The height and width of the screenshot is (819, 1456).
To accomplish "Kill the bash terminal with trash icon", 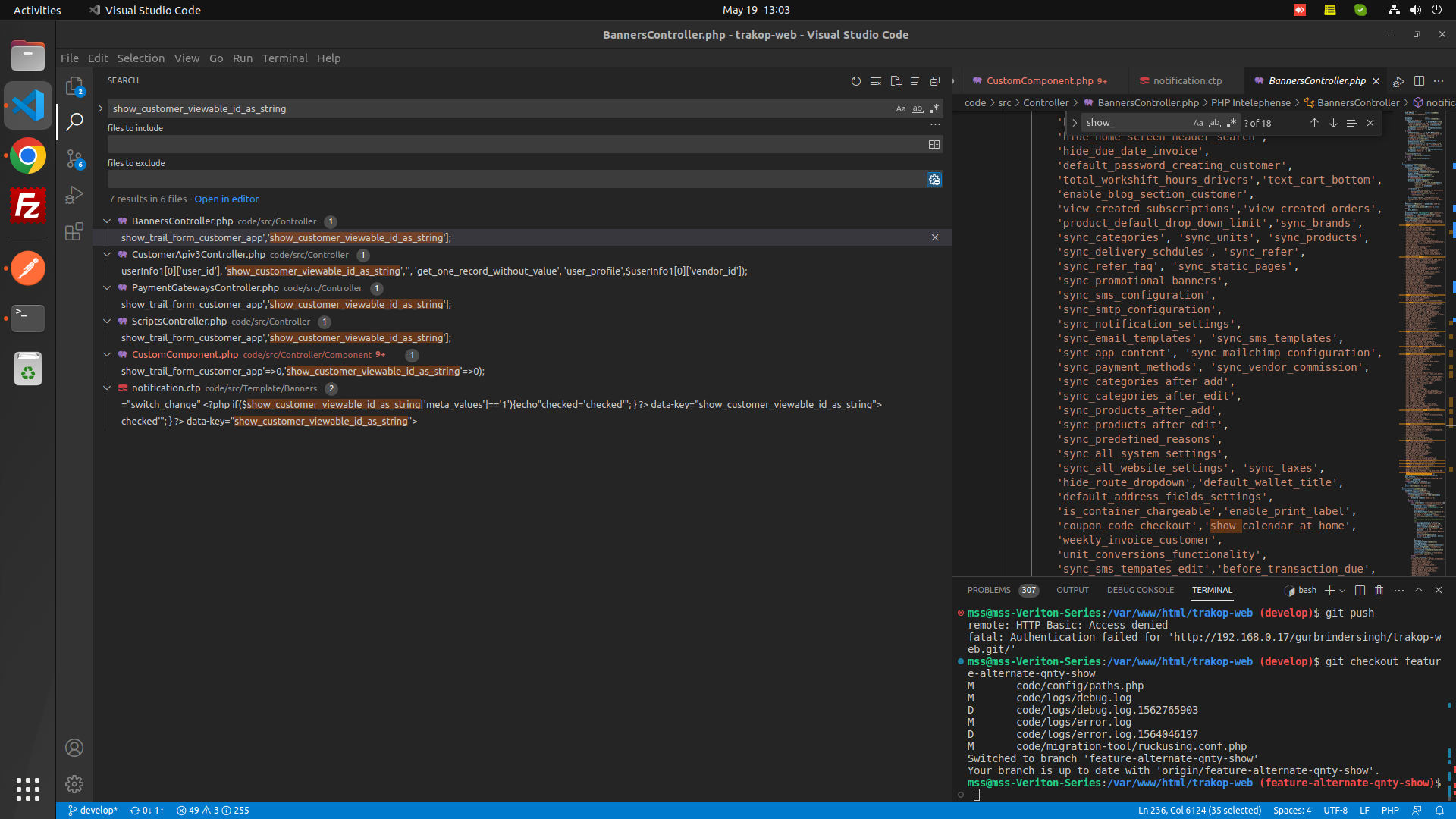I will point(1379,590).
